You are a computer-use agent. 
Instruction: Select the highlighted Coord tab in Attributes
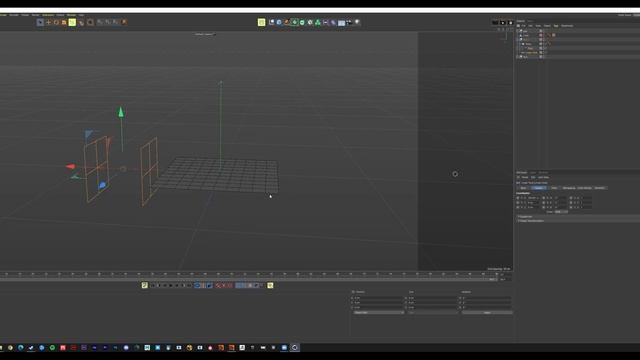[x=538, y=188]
